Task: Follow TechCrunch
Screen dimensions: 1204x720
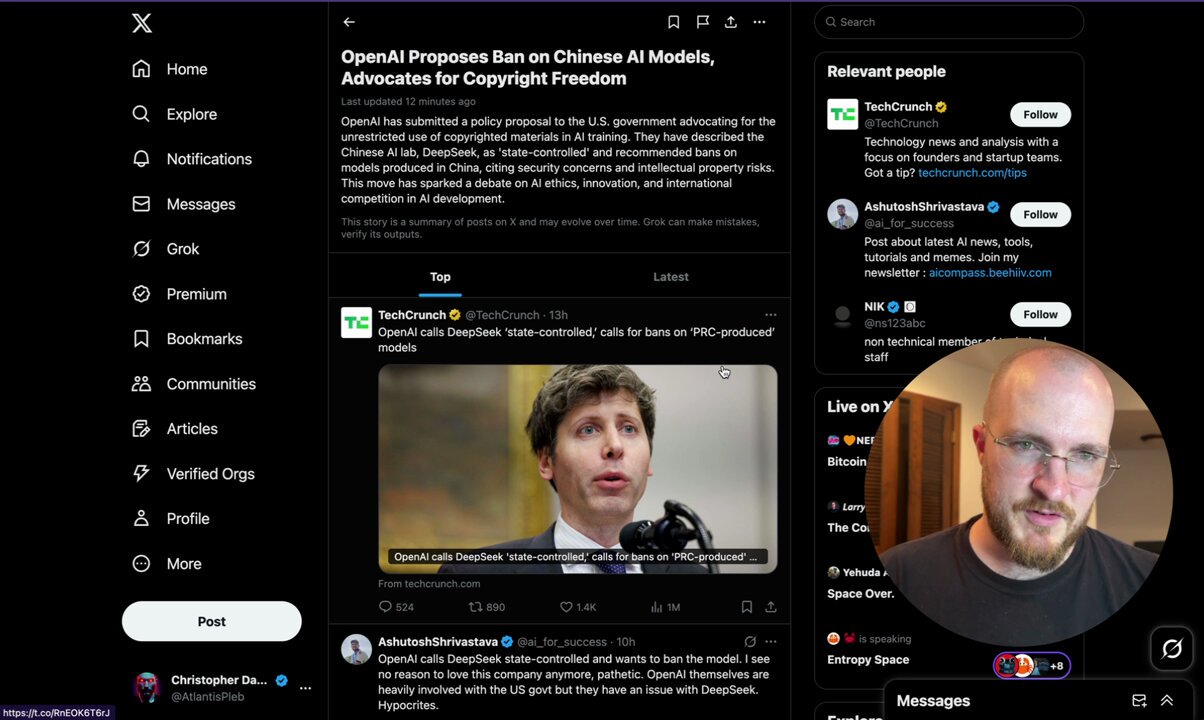Action: [1040, 114]
